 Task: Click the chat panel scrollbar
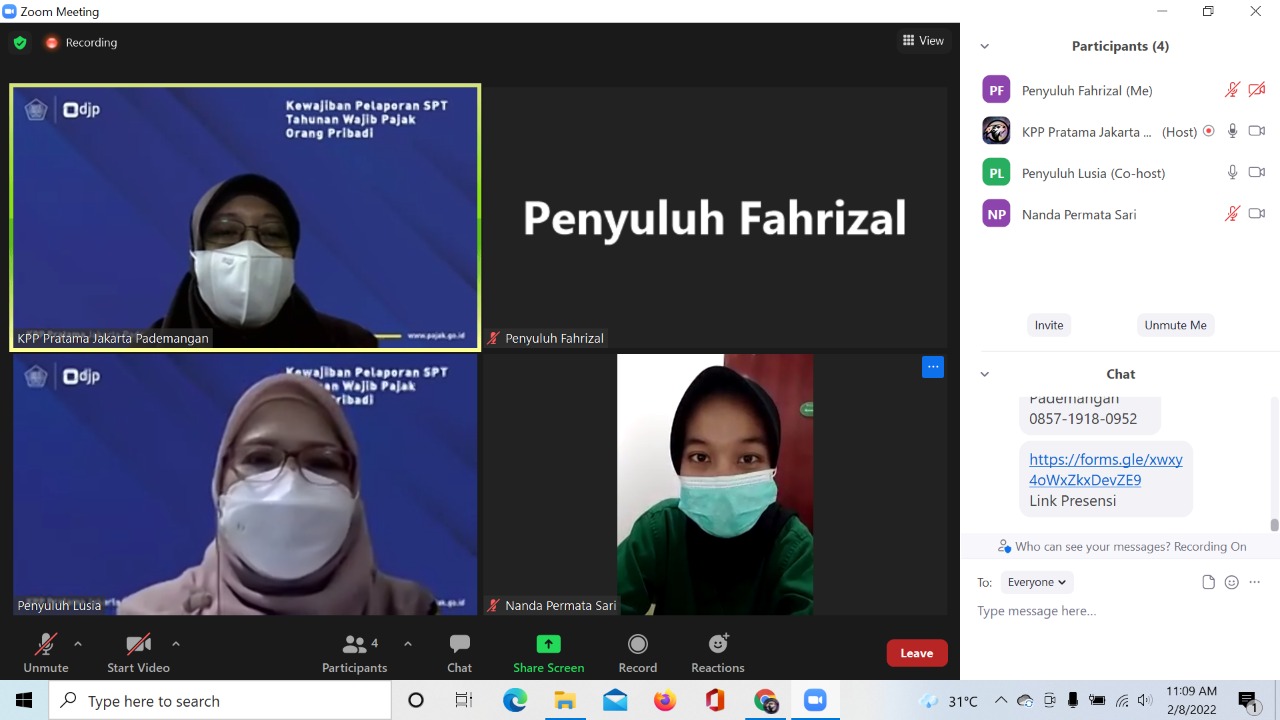point(1274,524)
